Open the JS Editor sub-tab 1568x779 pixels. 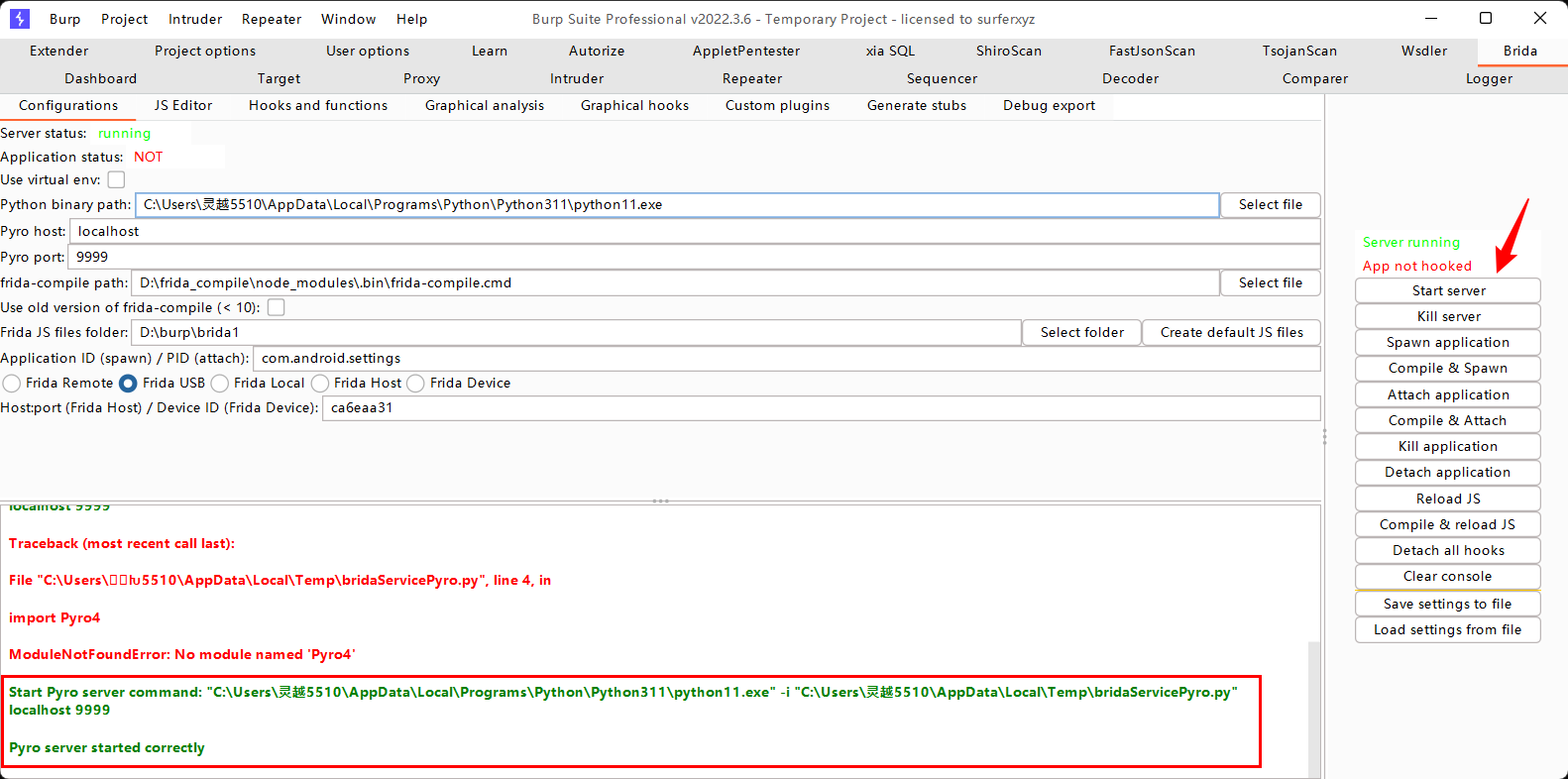click(x=183, y=106)
